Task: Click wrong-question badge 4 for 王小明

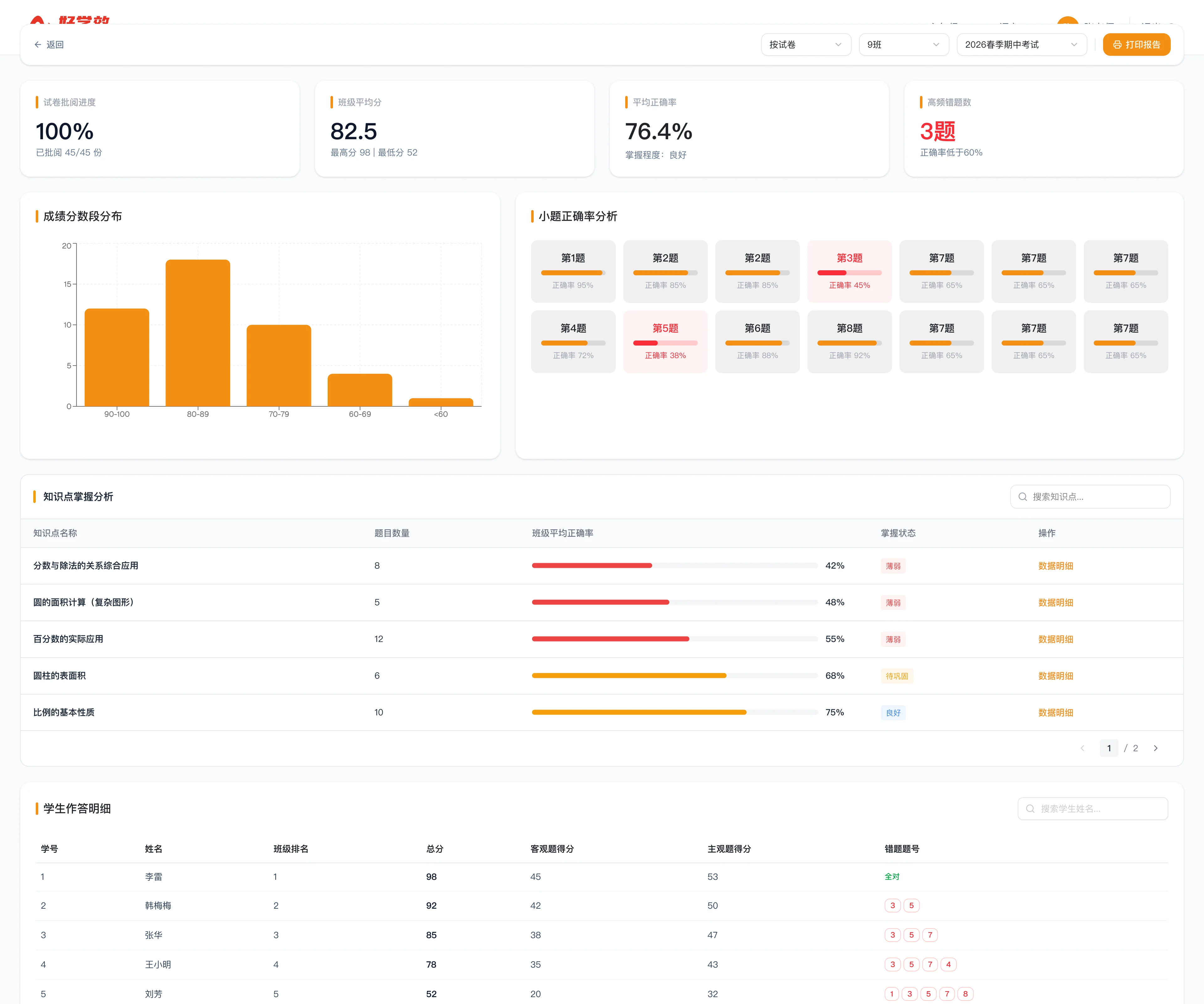Action: tap(948, 964)
